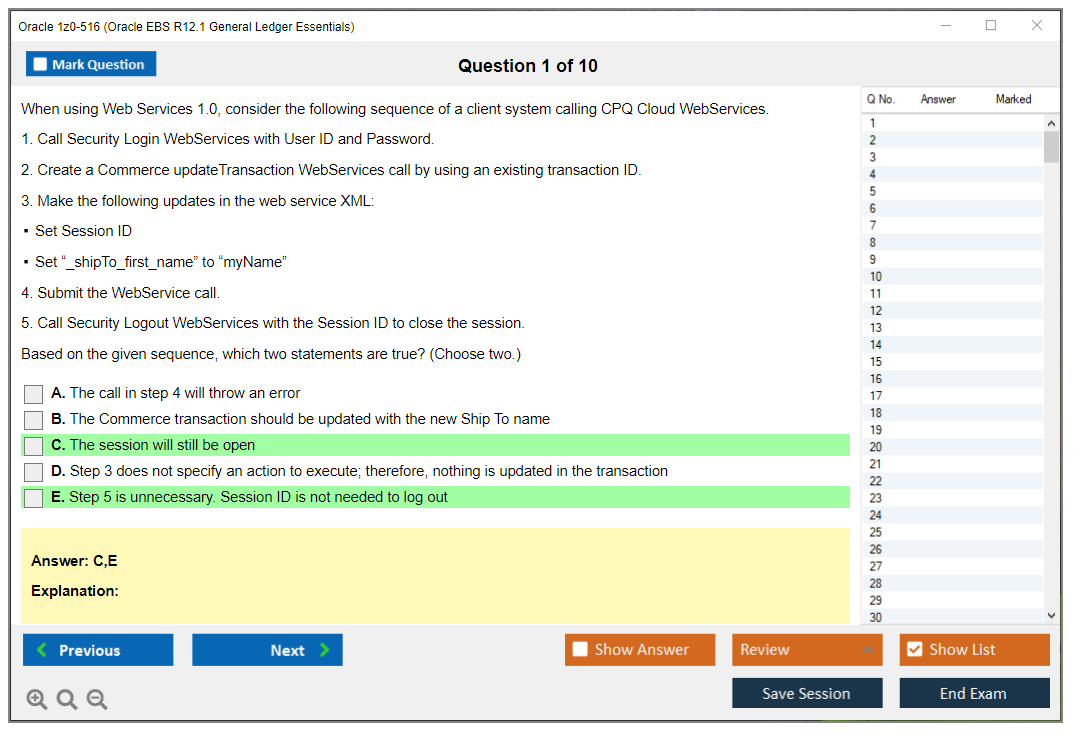This screenshot has width=1075, height=735.
Task: Disable the Show List checkbox
Action: (914, 650)
